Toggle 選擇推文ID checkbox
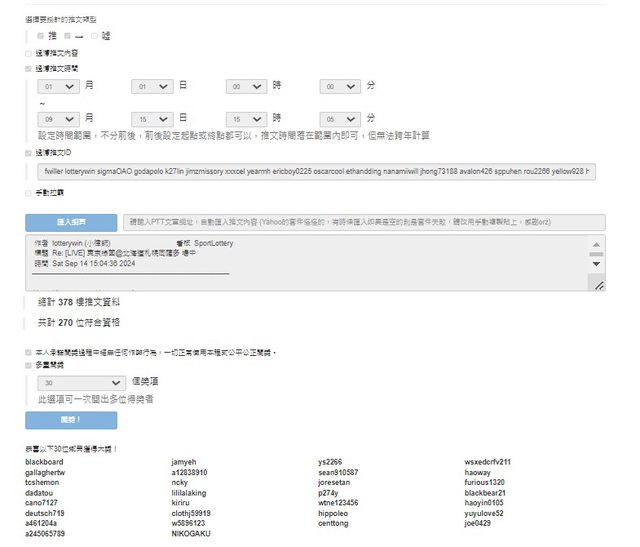The image size is (640, 547). point(28,153)
